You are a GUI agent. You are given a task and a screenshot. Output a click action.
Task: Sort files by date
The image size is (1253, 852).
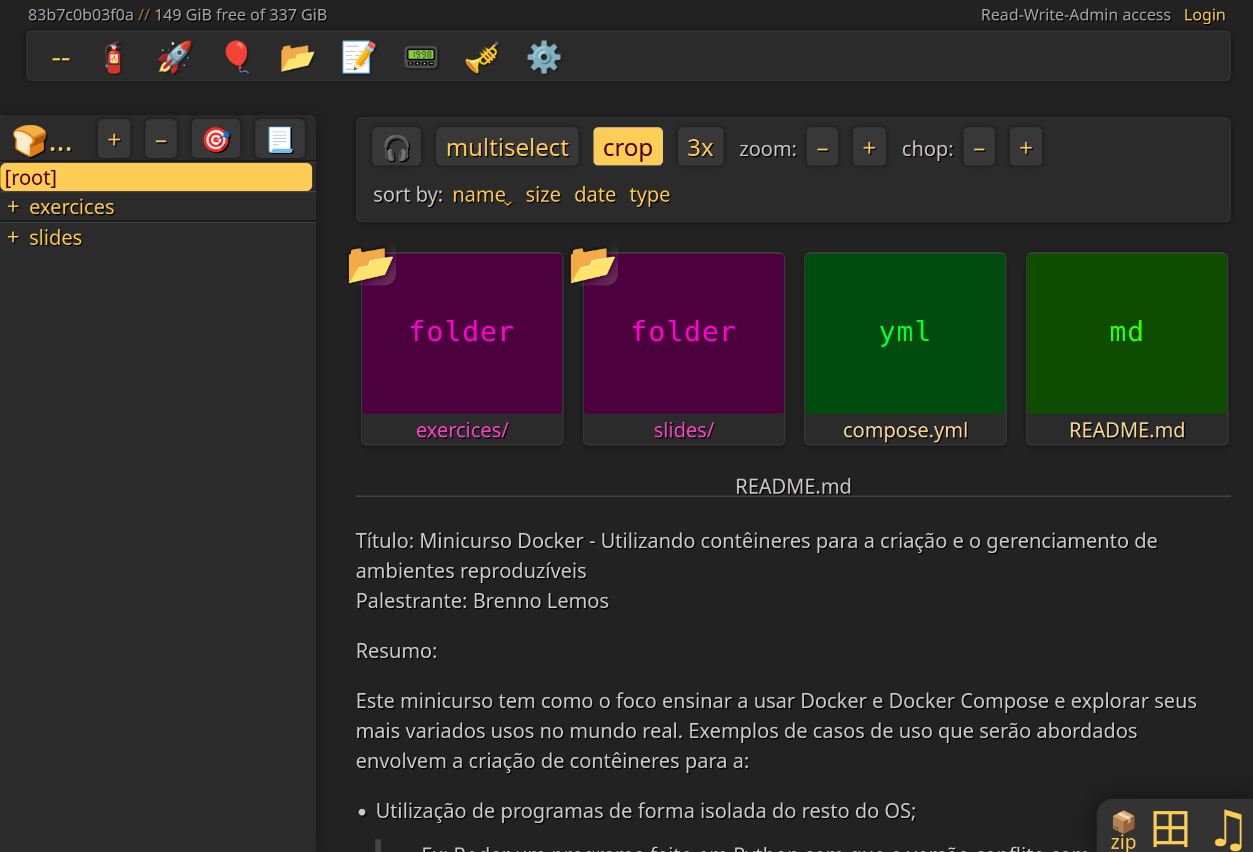point(595,195)
